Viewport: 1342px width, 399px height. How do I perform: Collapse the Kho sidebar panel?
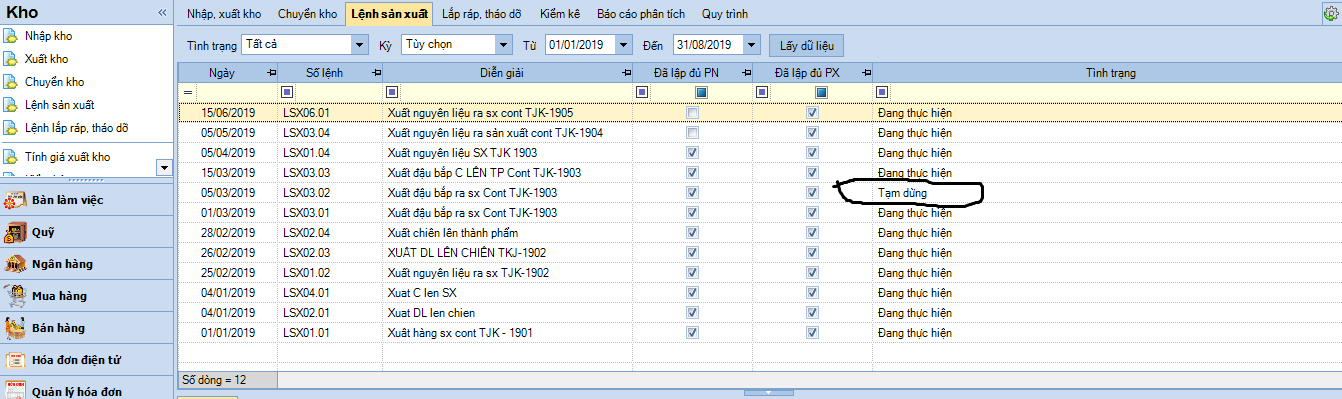(162, 12)
